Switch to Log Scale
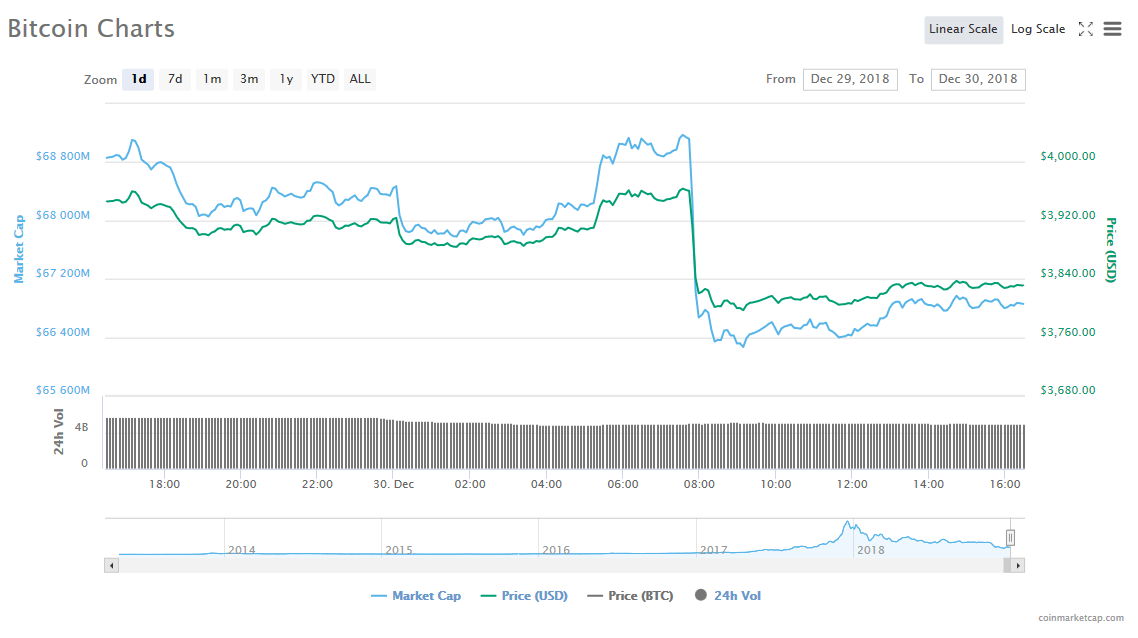 [x=1038, y=29]
